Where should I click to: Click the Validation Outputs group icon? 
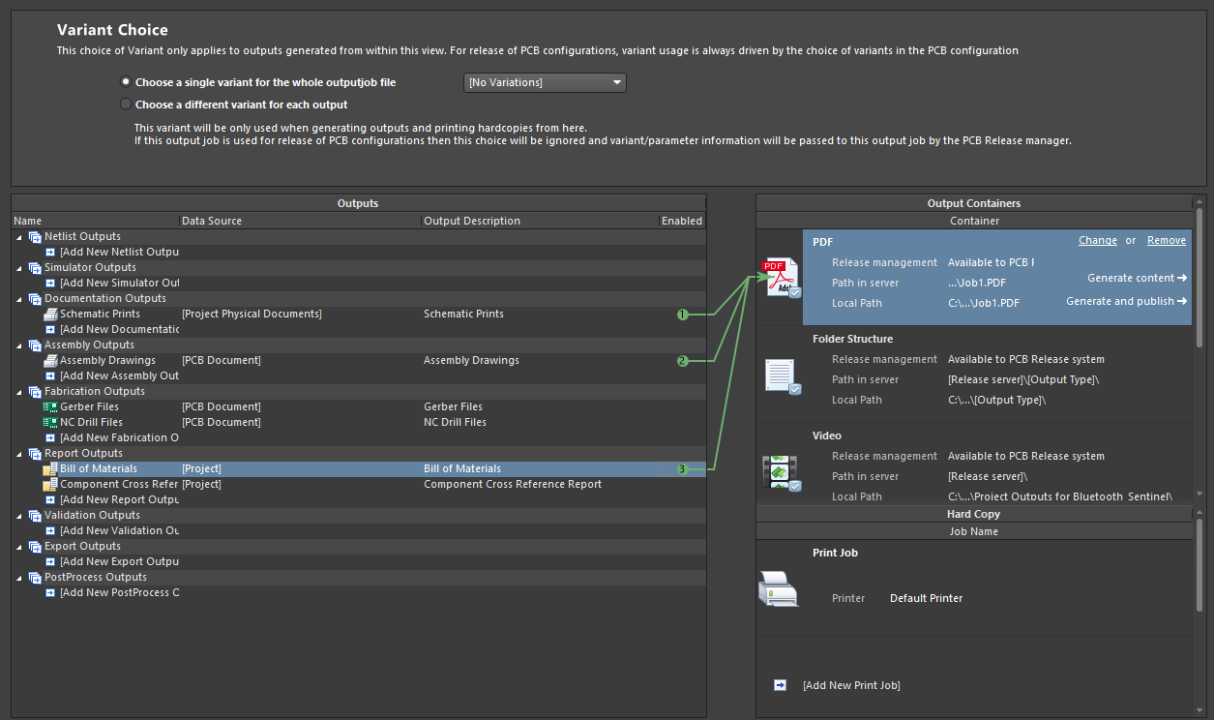pos(35,516)
